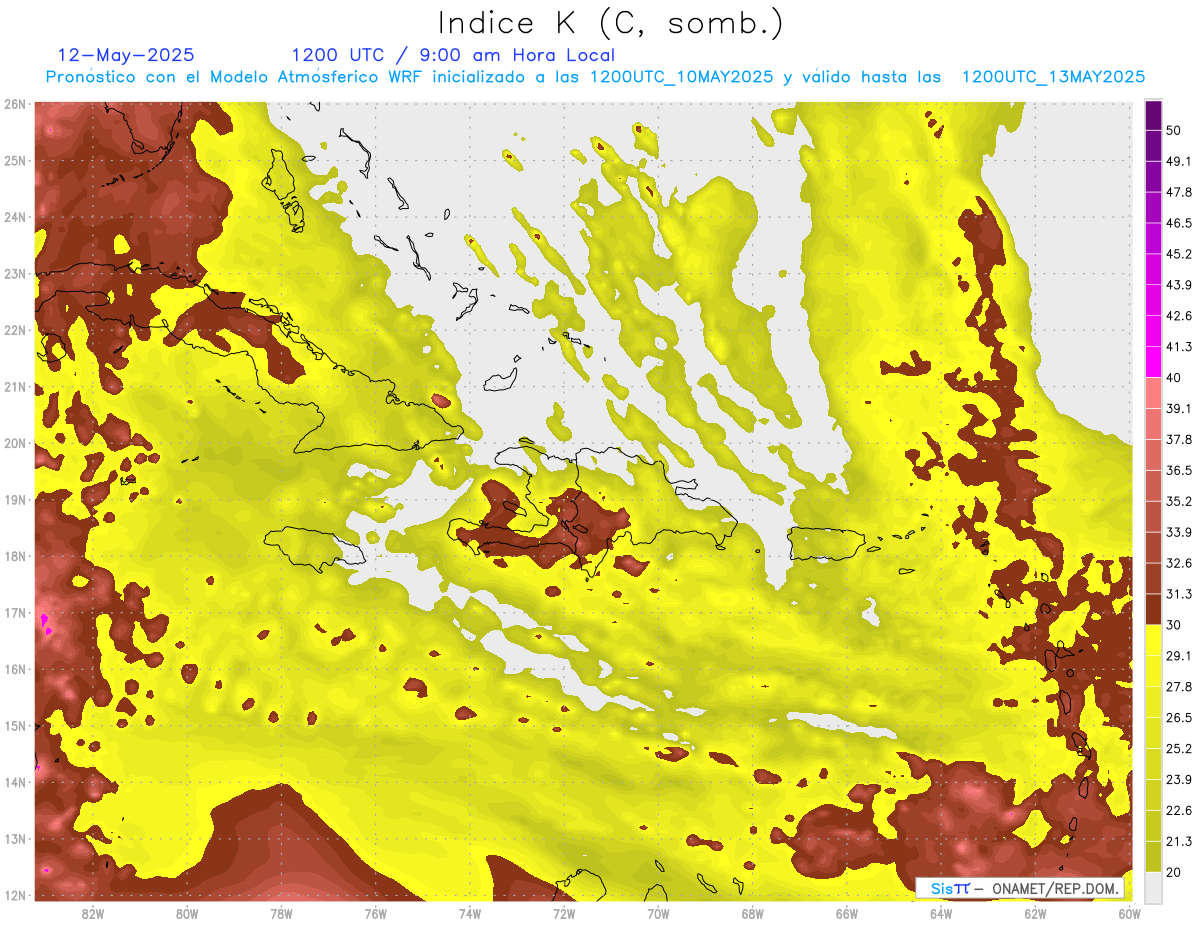
Task: Click the longitude axis label "70W"
Action: [x=658, y=913]
